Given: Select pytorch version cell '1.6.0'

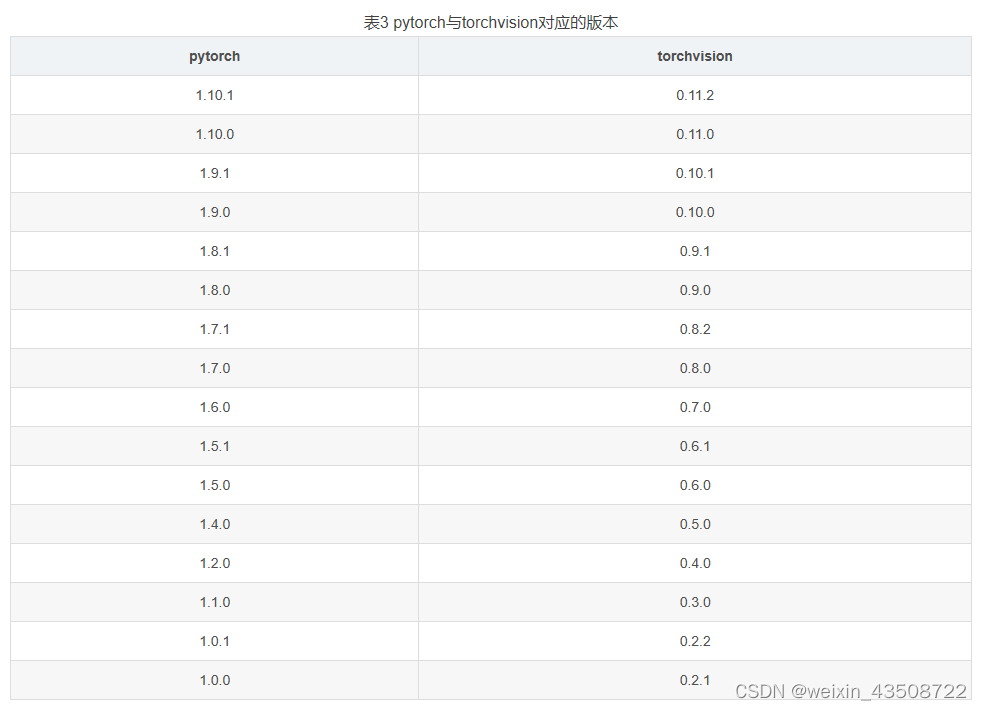Looking at the screenshot, I should [x=215, y=407].
